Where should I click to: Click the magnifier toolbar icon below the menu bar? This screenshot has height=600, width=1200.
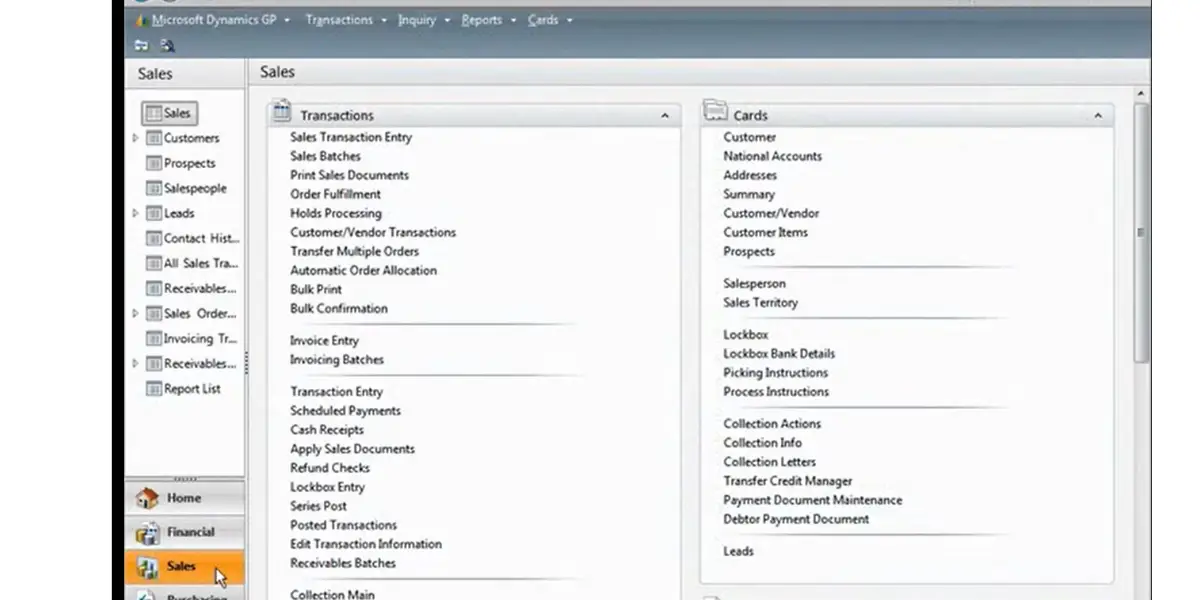[167, 45]
